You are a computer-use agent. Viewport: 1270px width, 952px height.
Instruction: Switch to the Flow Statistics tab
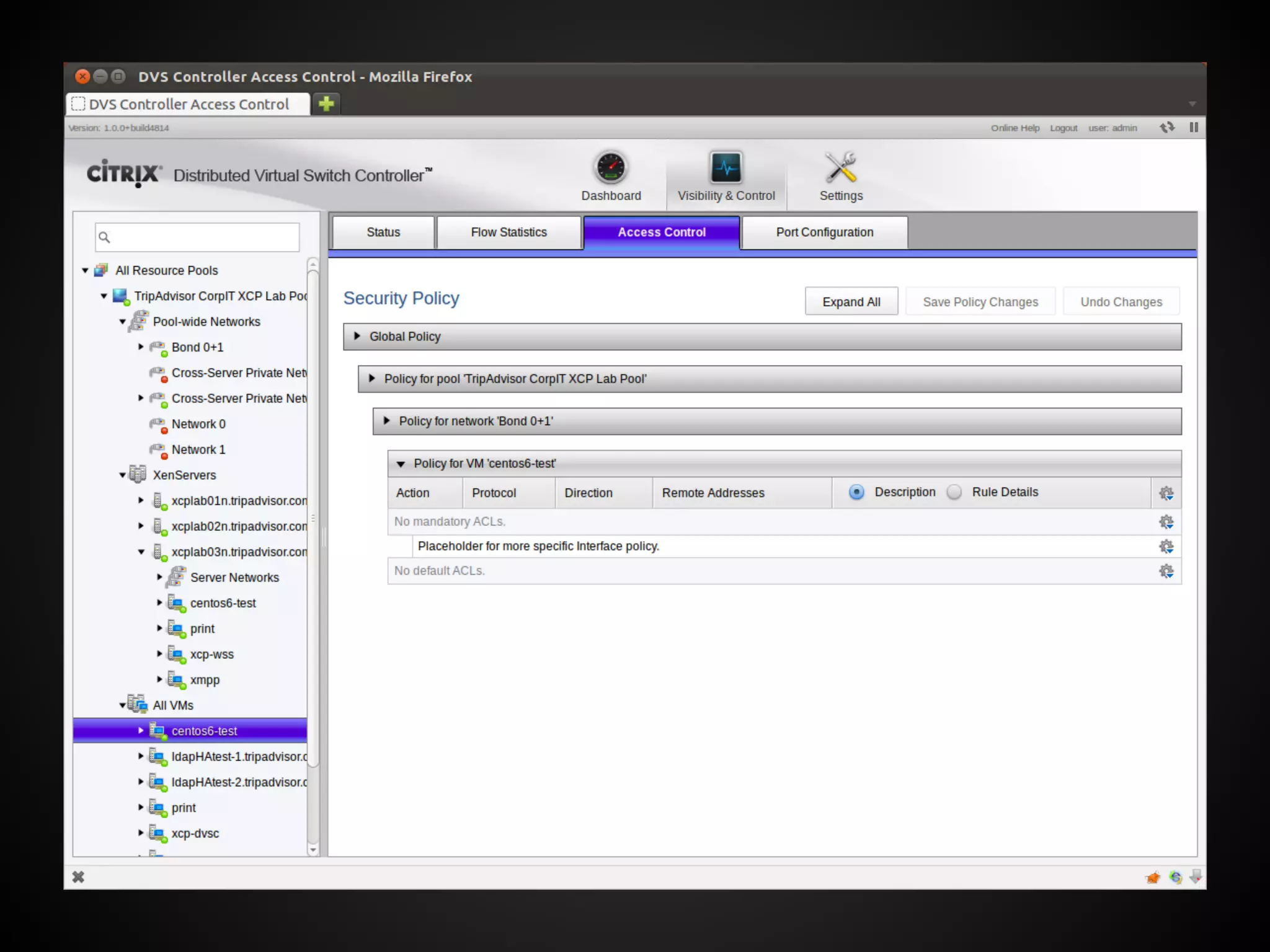coord(508,232)
